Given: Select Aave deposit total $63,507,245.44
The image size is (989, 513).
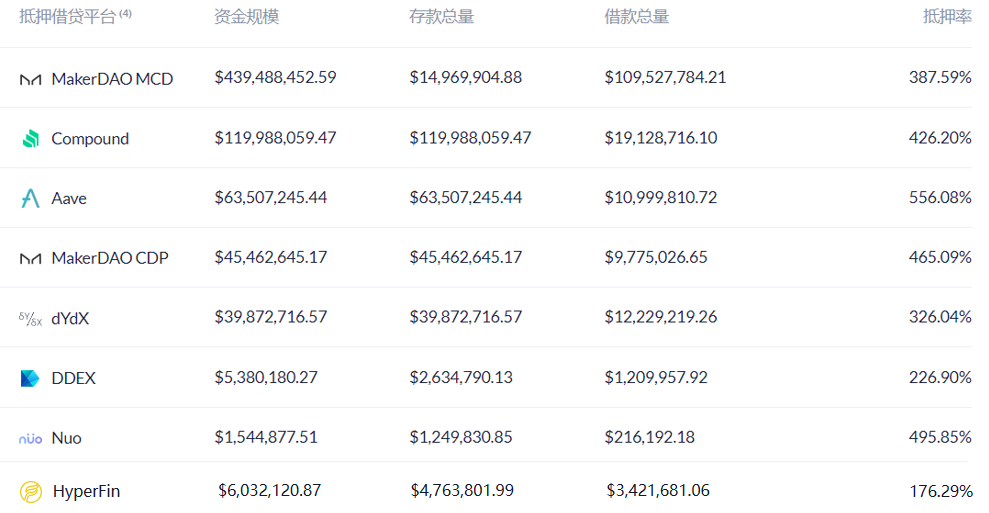Looking at the screenshot, I should (x=465, y=198).
